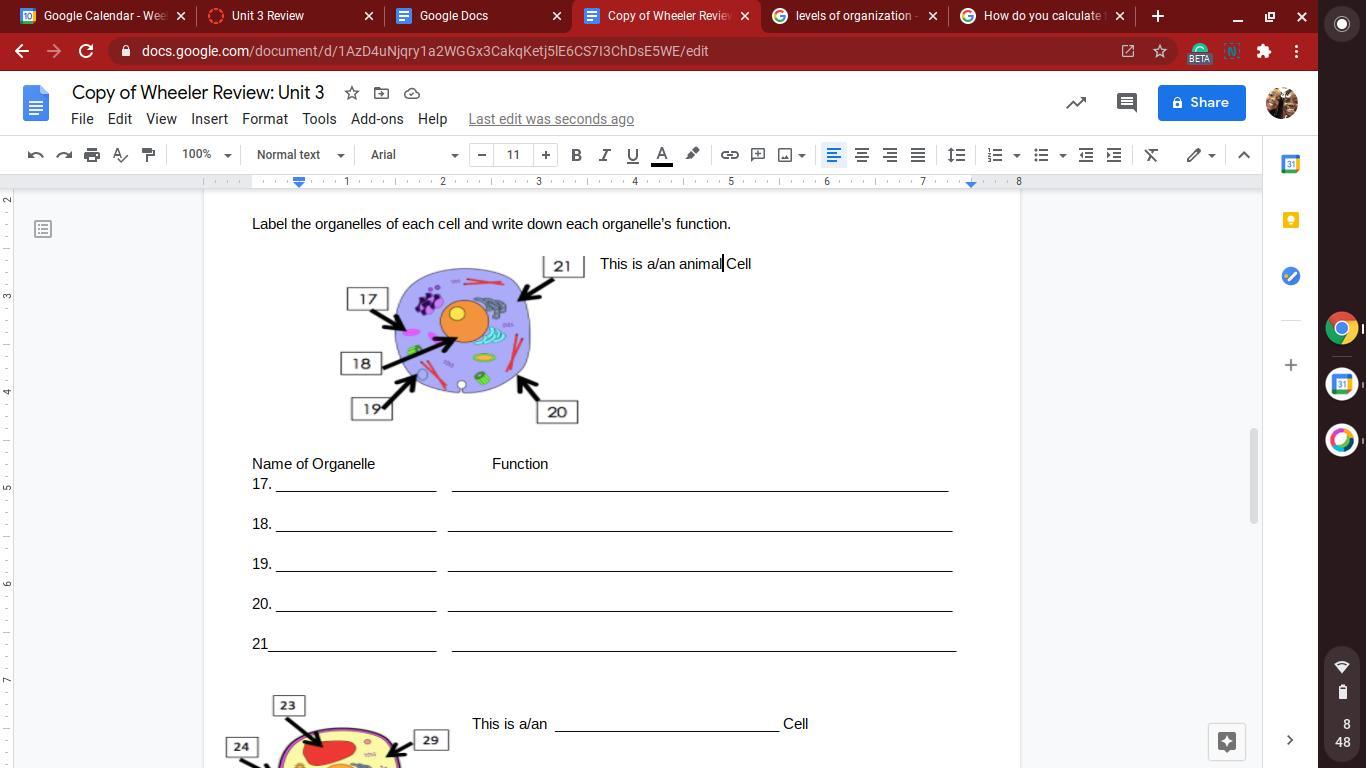Click the Insert link icon
The height and width of the screenshot is (768, 1366).
pyautogui.click(x=730, y=155)
